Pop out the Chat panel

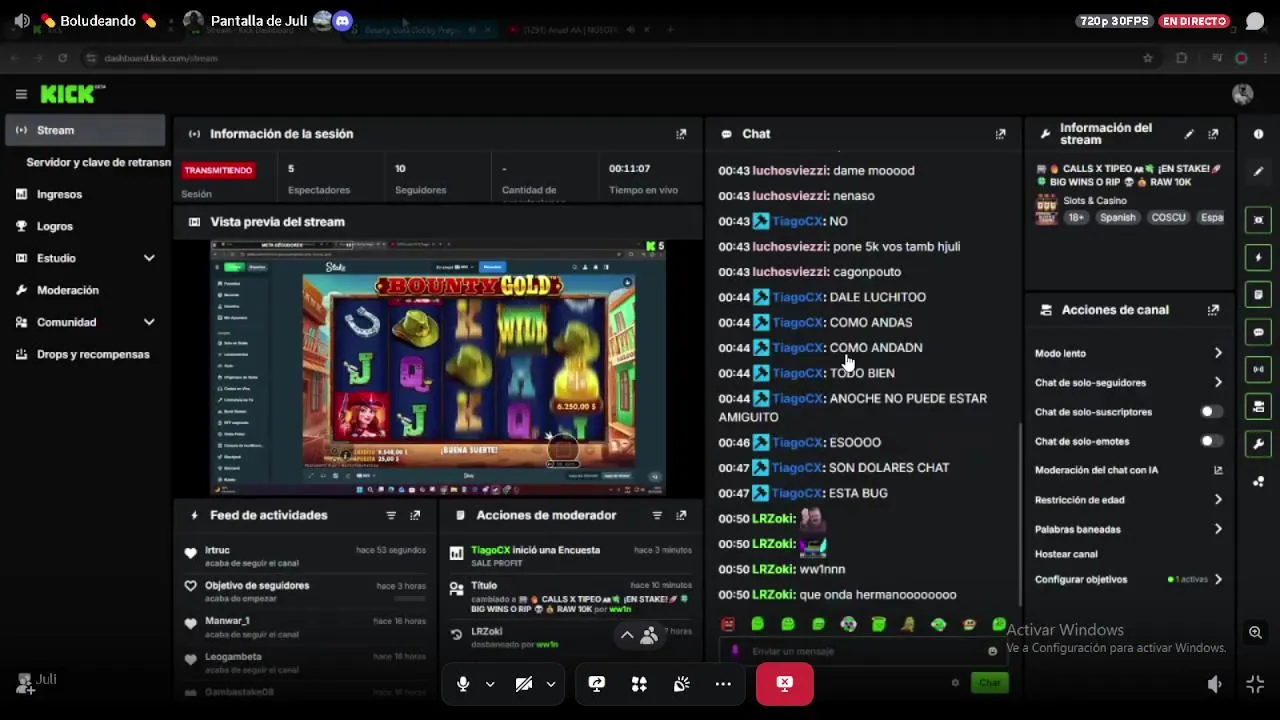pyautogui.click(x=1000, y=134)
